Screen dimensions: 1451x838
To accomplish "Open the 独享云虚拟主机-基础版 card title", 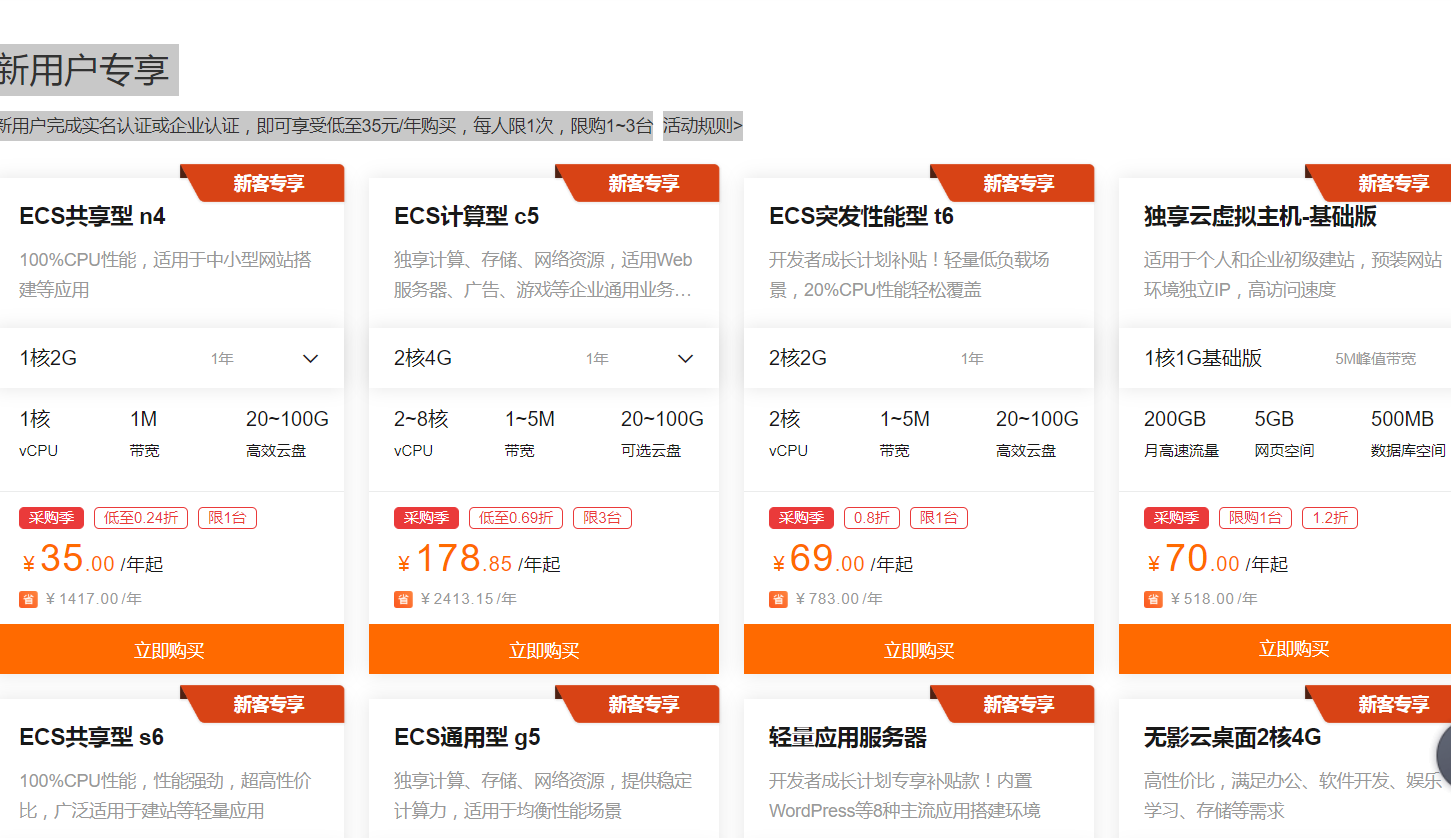I will coord(1260,216).
